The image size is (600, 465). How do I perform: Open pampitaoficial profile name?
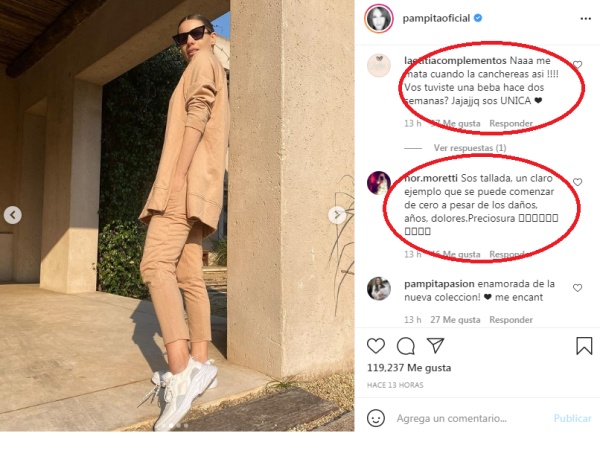coord(436,18)
